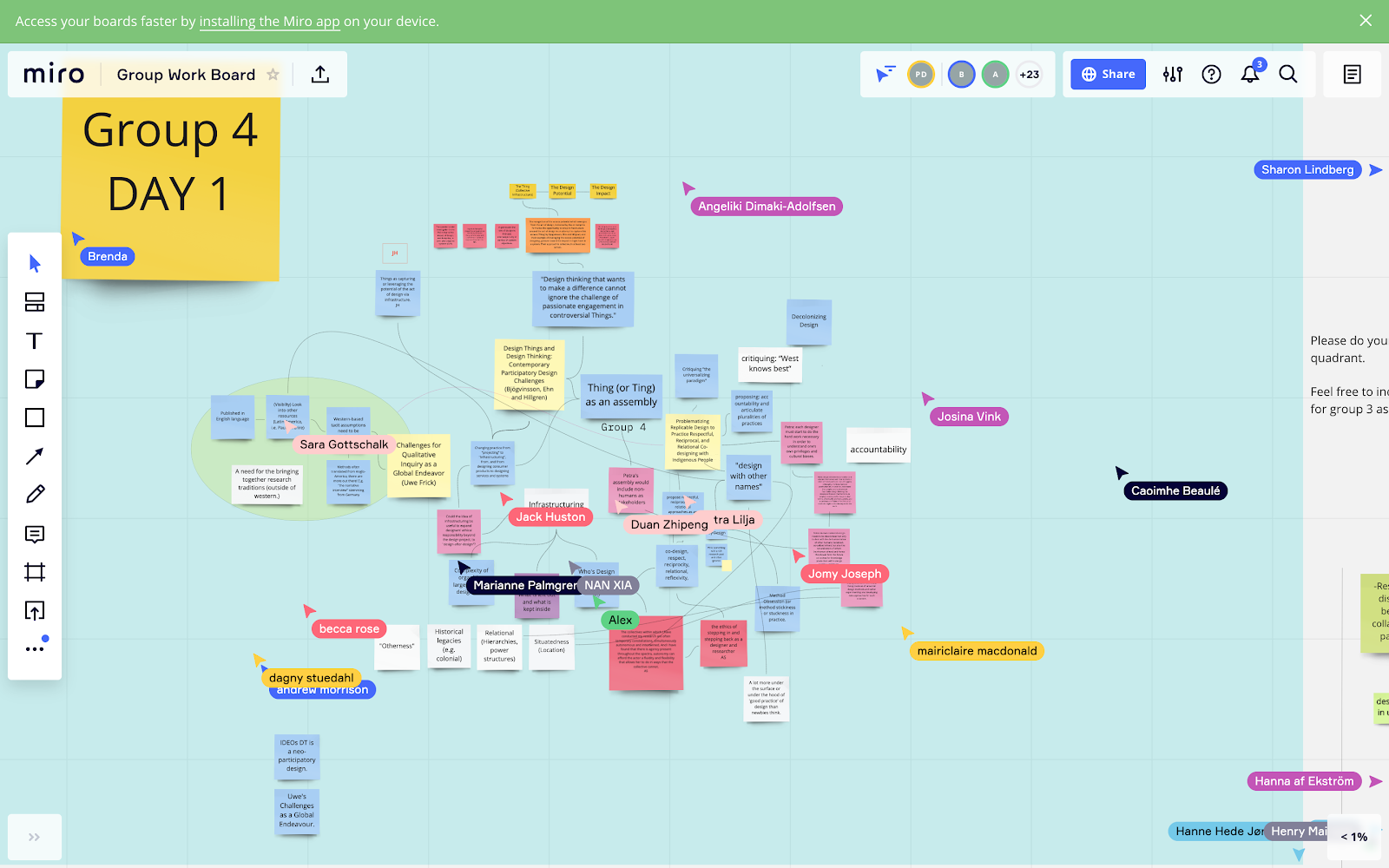Image resolution: width=1389 pixels, height=868 pixels.
Task: Select the accountability white note
Action: point(879,446)
